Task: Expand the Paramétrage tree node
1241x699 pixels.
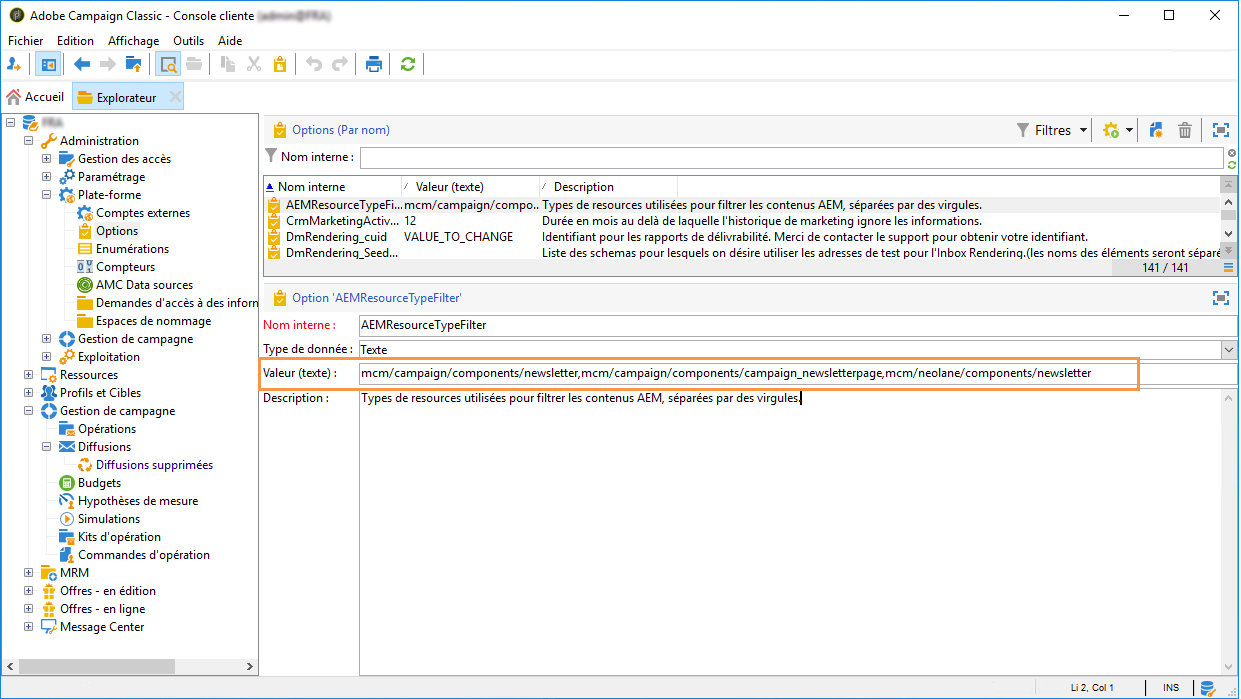Action: [x=47, y=177]
